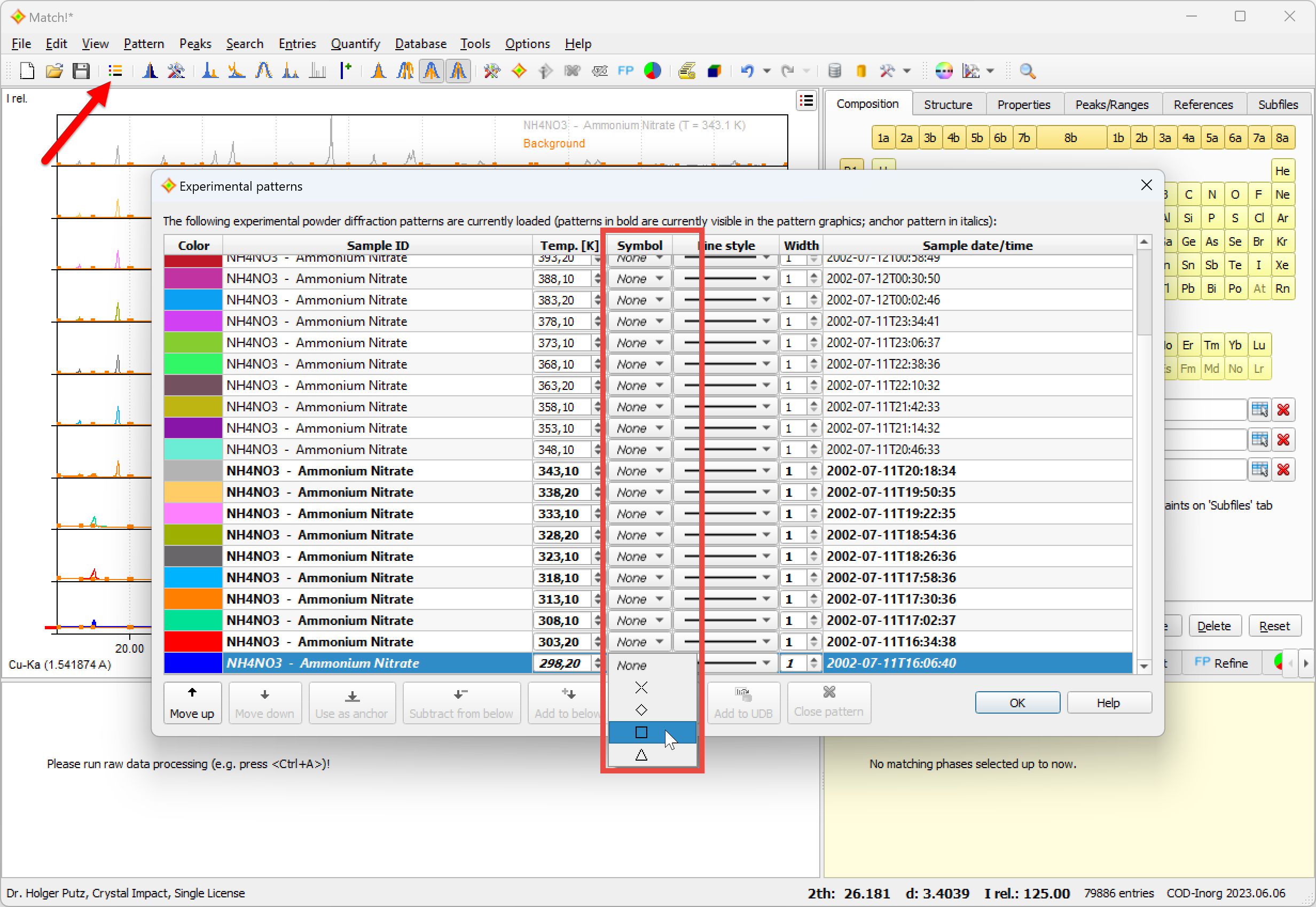Click the magnifying glass search icon

coord(1027,71)
